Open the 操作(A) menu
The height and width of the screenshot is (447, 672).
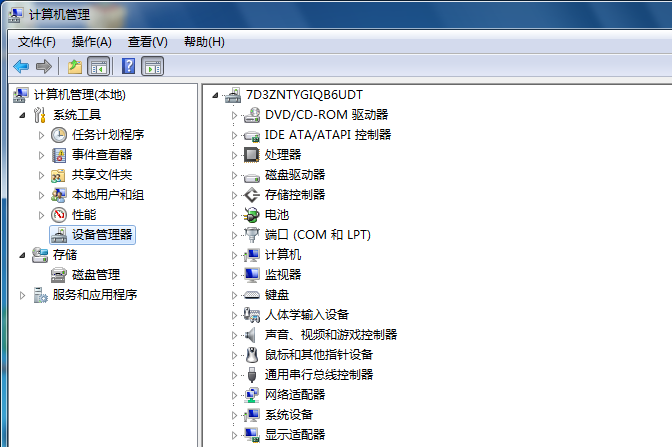91,42
